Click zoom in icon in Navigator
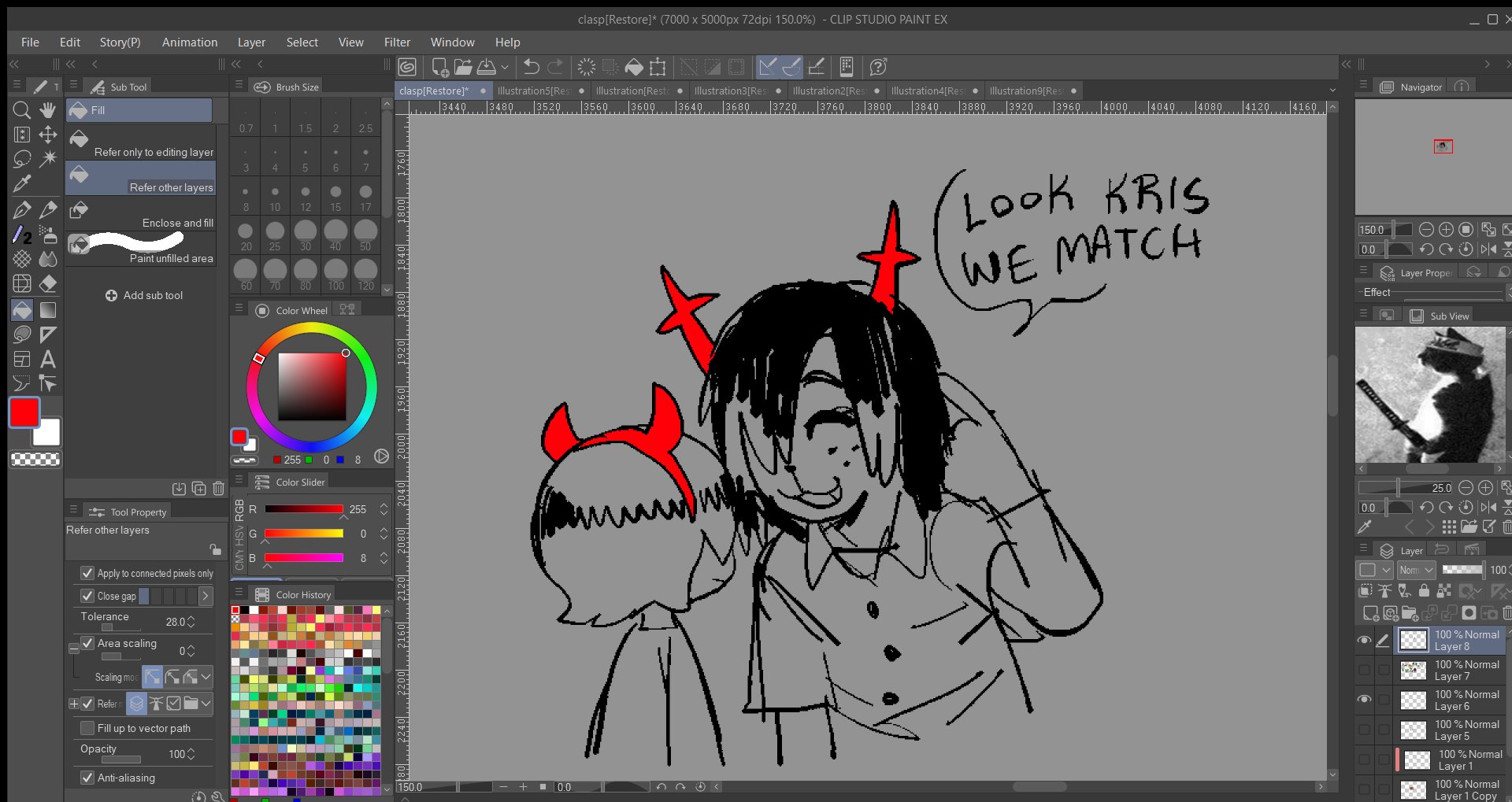The image size is (1512, 802). point(1446,230)
